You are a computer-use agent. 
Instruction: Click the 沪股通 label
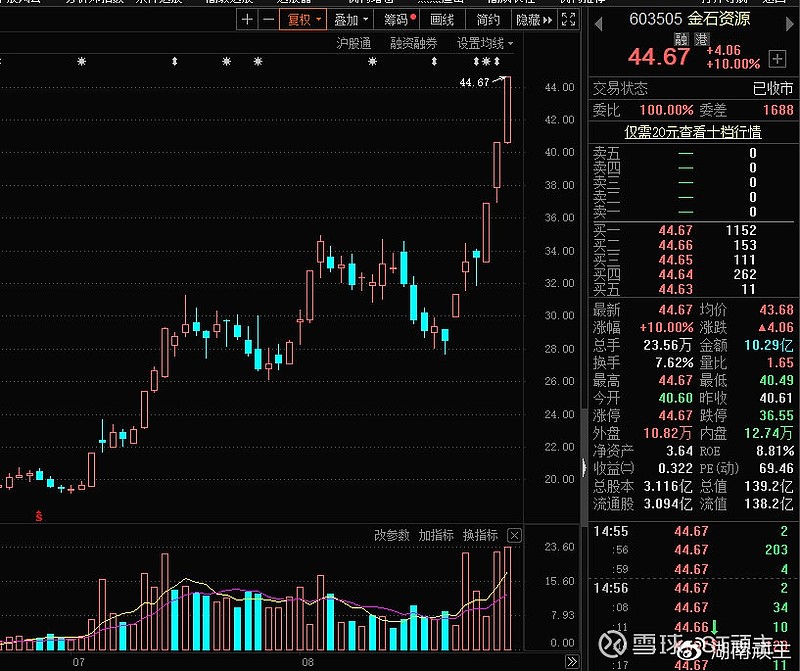click(354, 44)
